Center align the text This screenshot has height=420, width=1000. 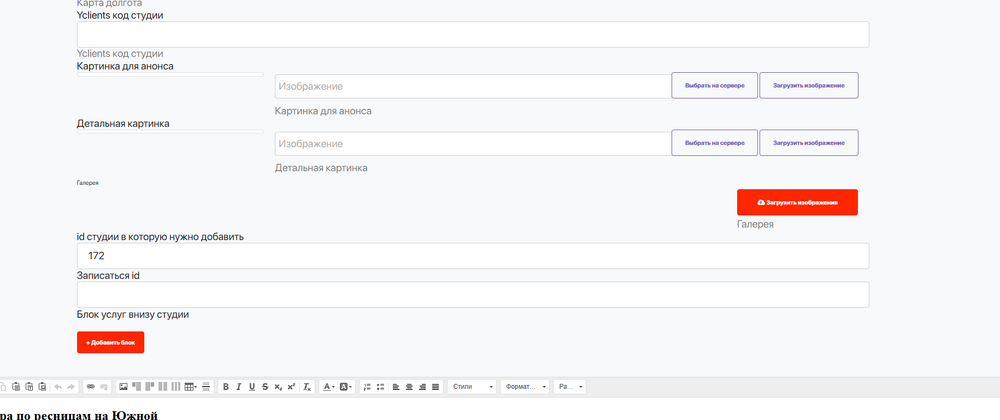click(x=409, y=386)
